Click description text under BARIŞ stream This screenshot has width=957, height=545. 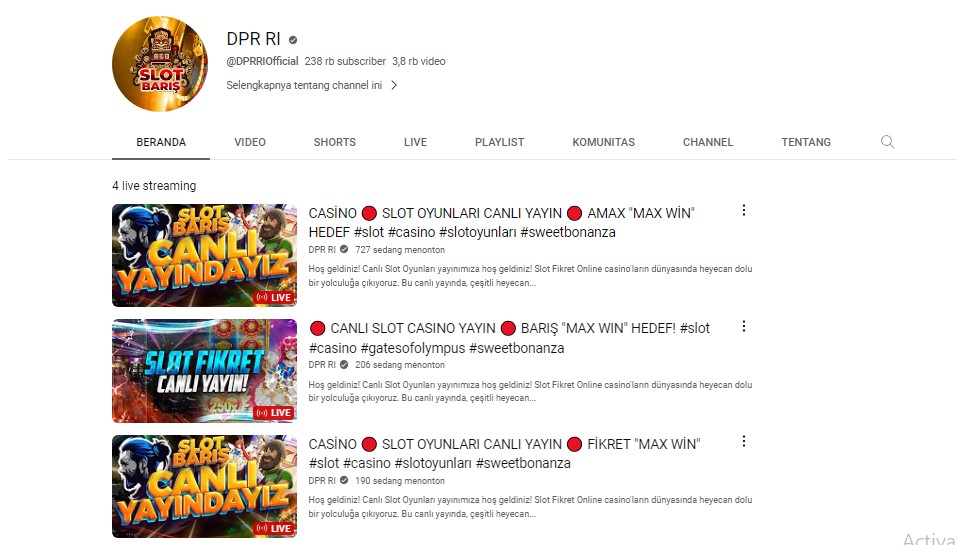pos(530,391)
